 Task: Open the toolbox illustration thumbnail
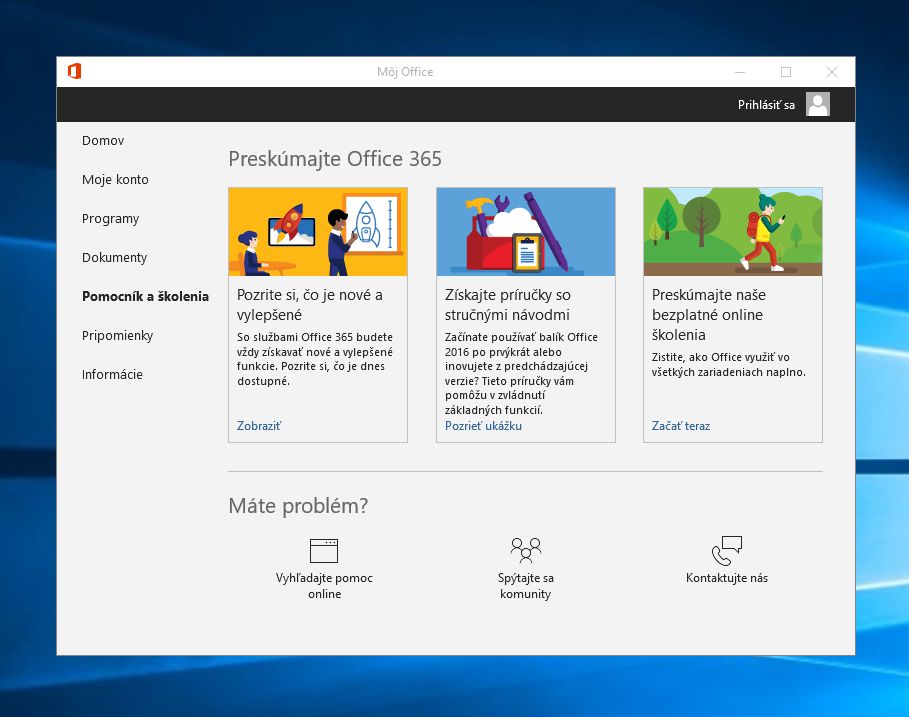click(x=526, y=231)
